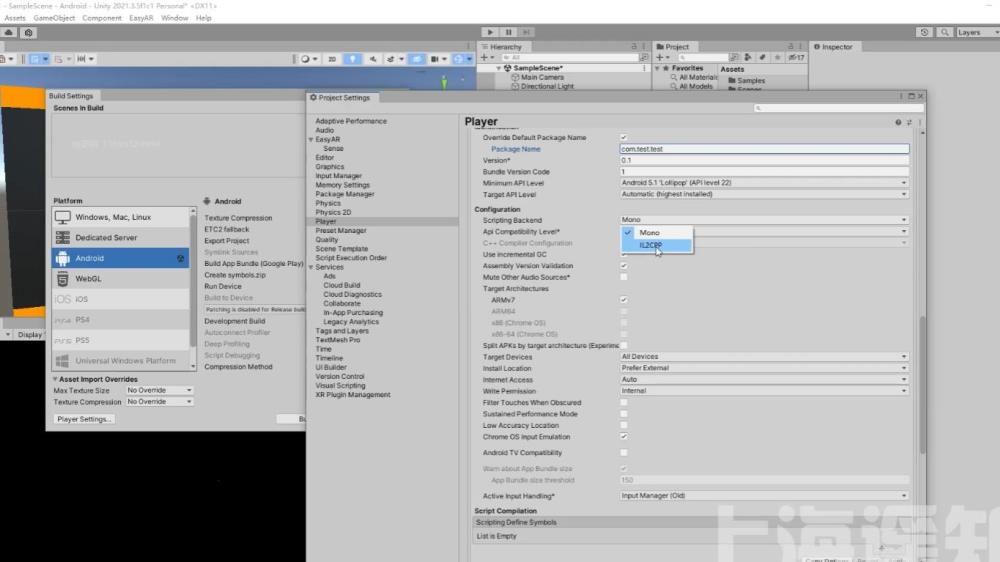This screenshot has height=562, width=1000.
Task: Open the GameObject menu
Action: (54, 18)
